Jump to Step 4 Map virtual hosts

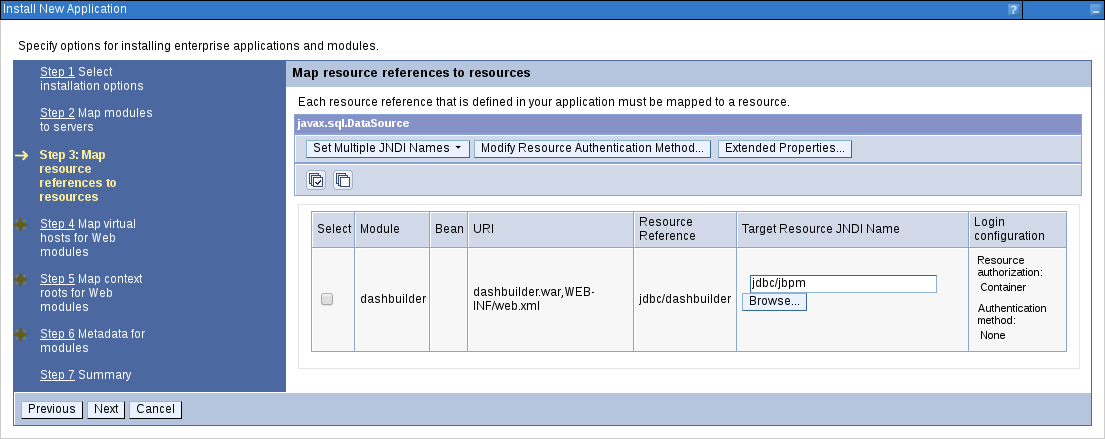(x=57, y=224)
